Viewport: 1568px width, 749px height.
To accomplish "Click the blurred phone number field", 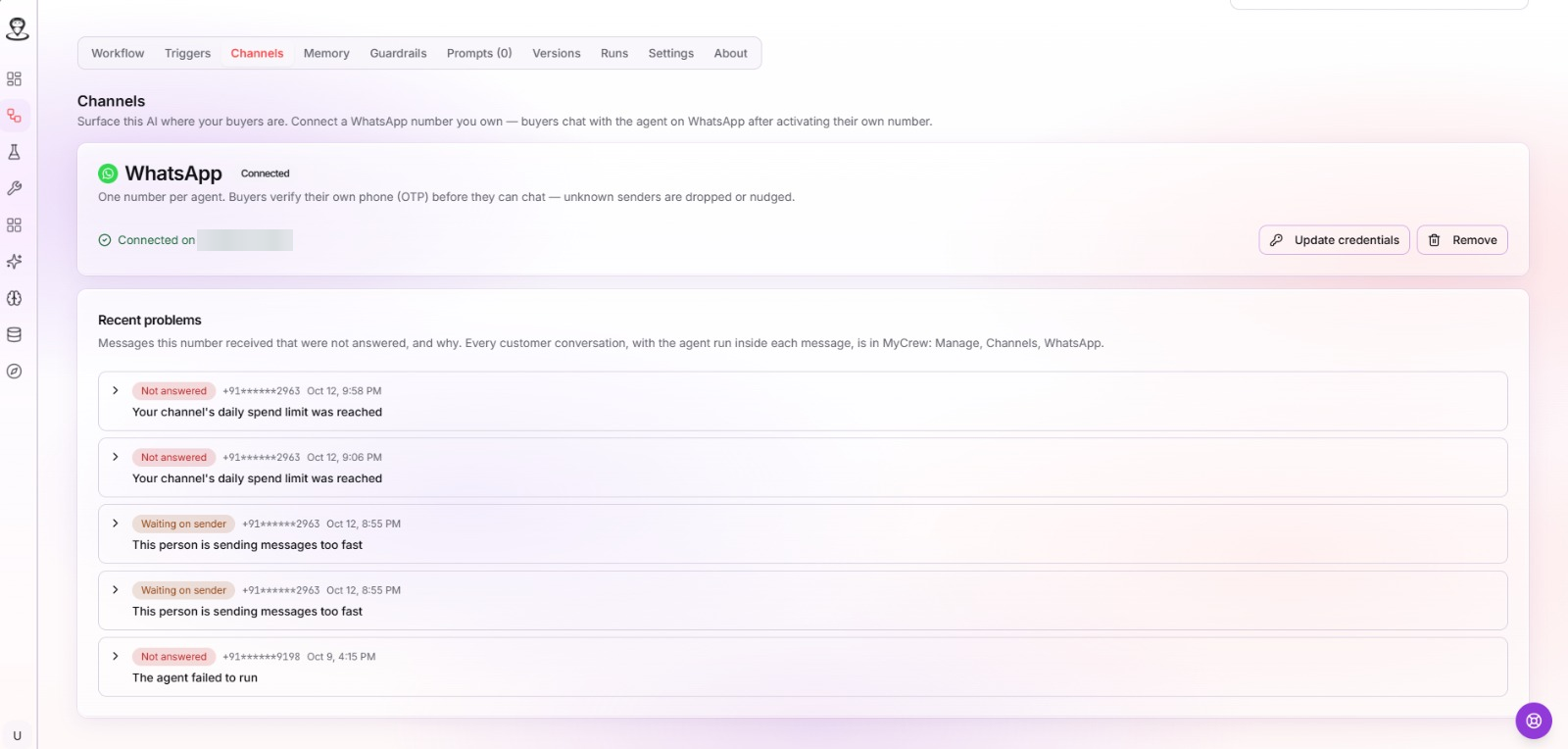I will (245, 240).
